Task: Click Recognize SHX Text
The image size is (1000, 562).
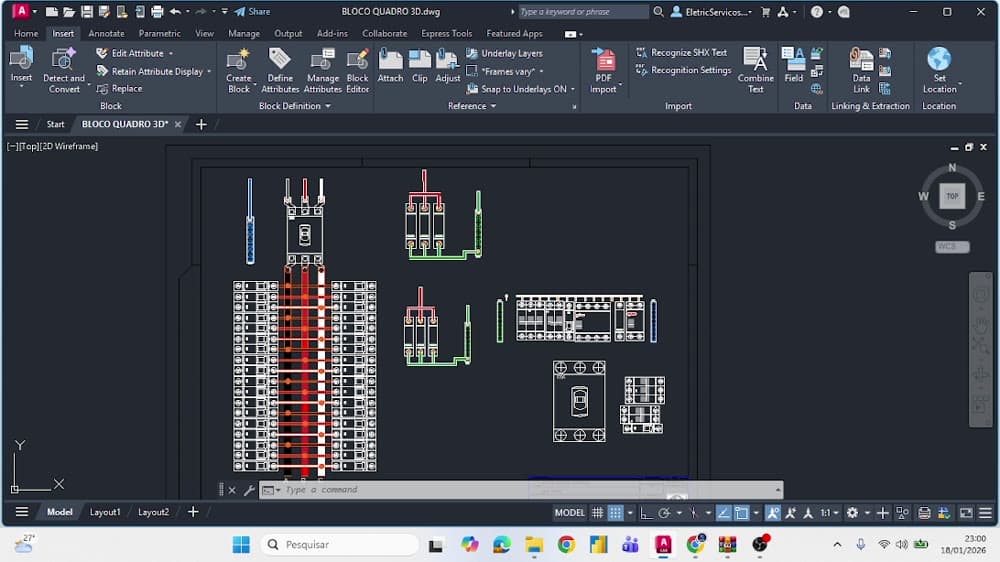Action: coord(682,52)
